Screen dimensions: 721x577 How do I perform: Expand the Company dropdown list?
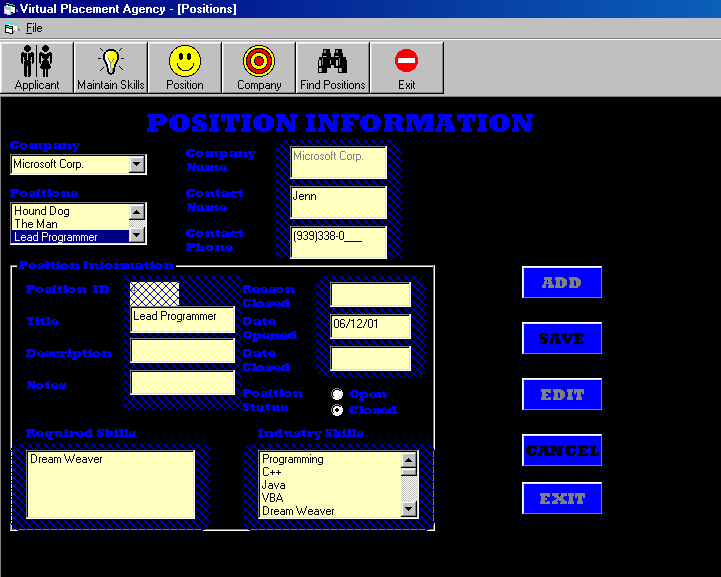click(137, 164)
